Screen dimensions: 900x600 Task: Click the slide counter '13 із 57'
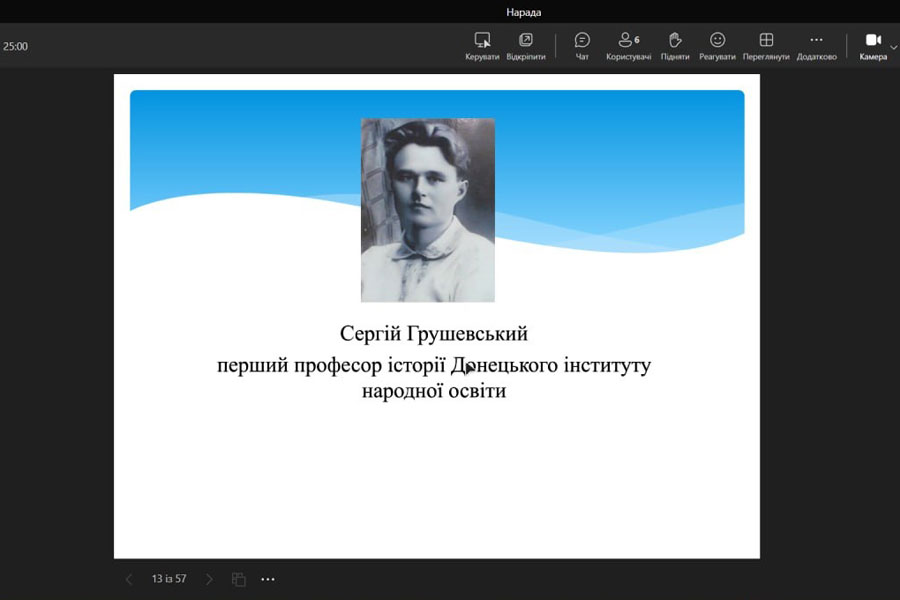tap(169, 579)
